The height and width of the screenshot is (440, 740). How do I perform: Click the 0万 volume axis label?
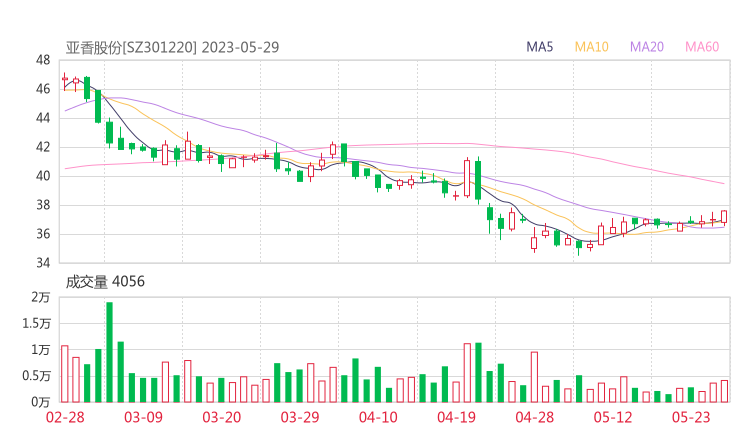pyautogui.click(x=41, y=402)
